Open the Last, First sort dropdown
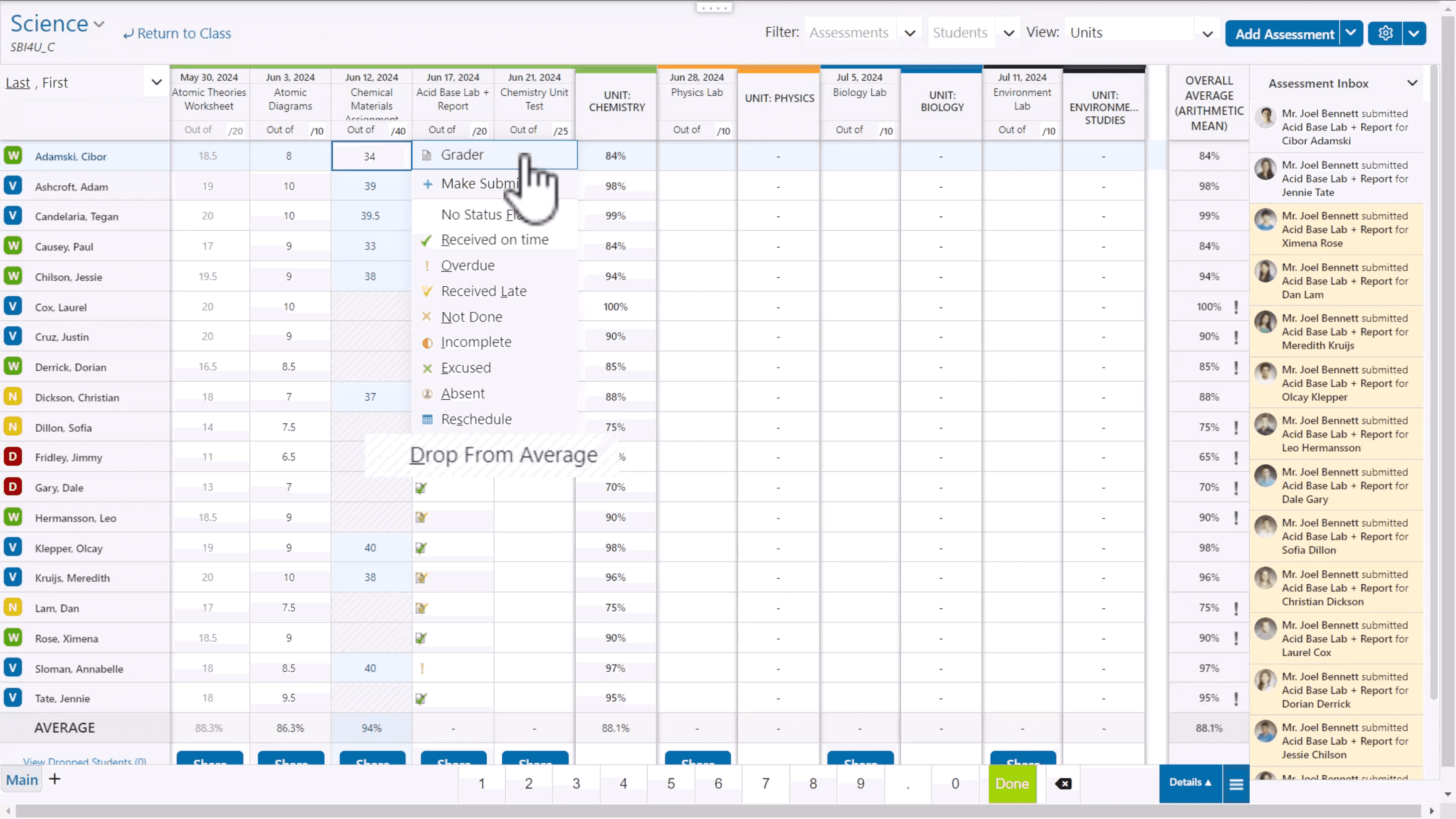The width and height of the screenshot is (1456, 819). (x=156, y=82)
